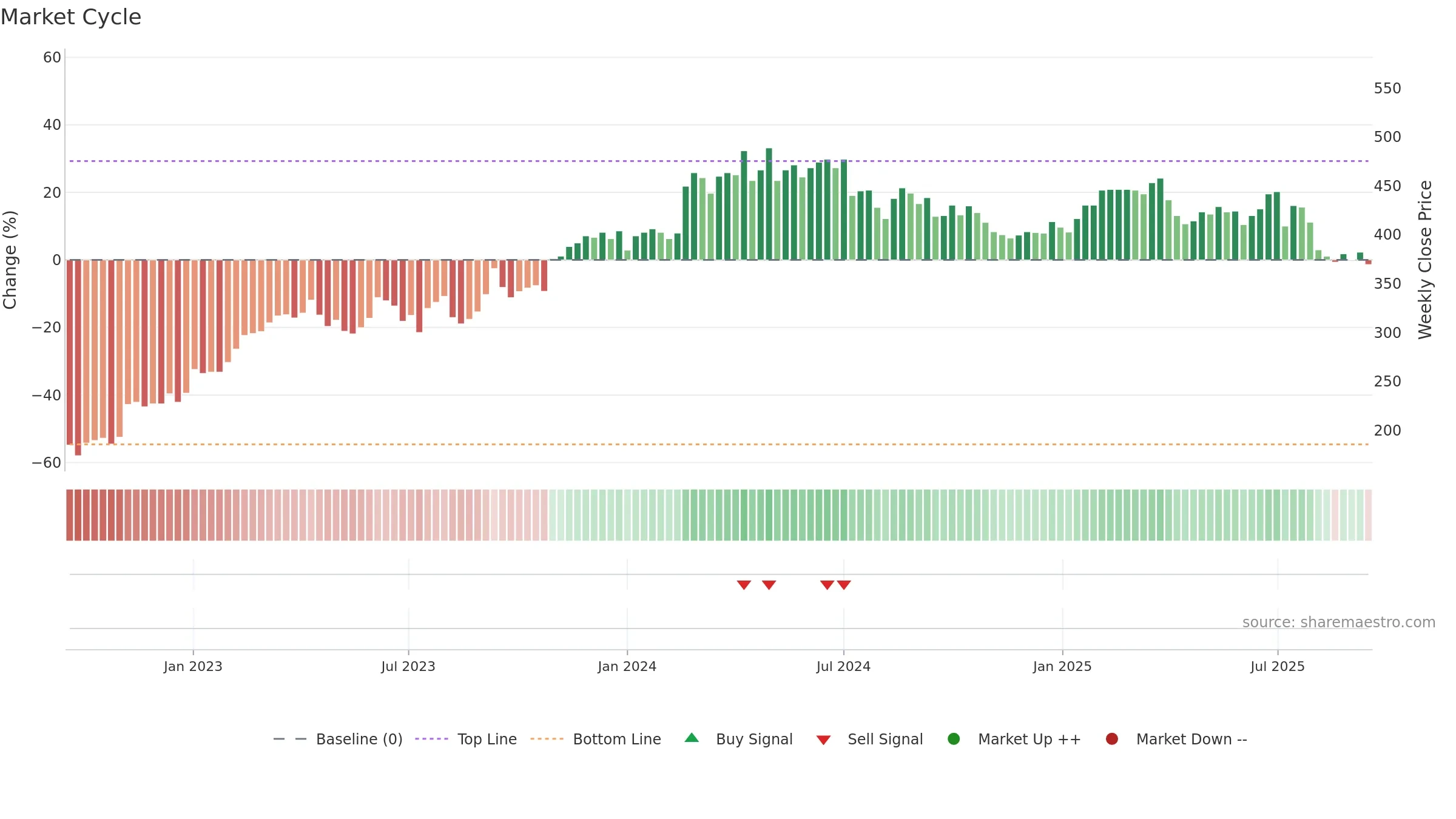Click the Buy Signal legend label
The height and width of the screenshot is (819, 1456).
click(754, 739)
